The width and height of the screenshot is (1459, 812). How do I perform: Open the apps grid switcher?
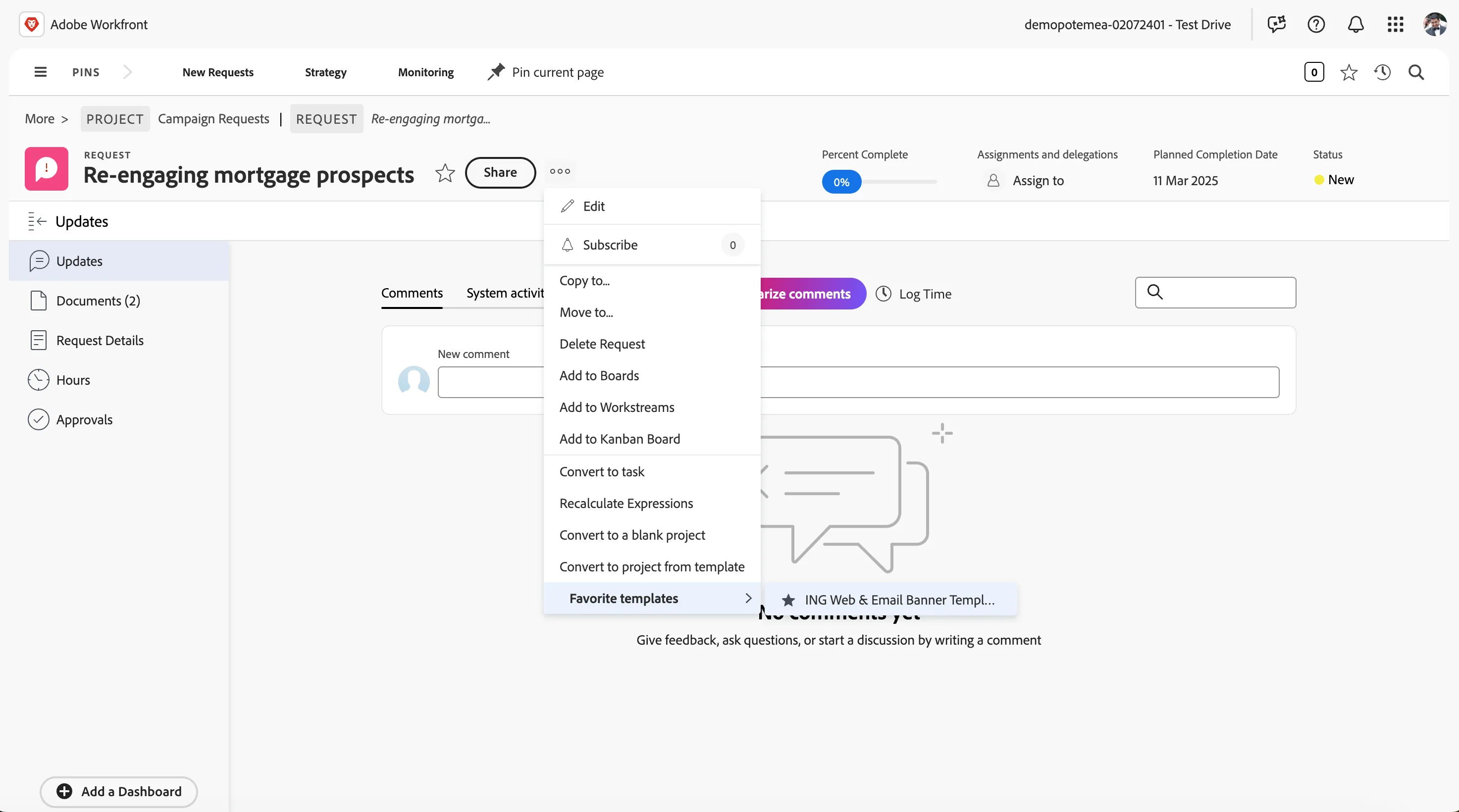[x=1395, y=24]
